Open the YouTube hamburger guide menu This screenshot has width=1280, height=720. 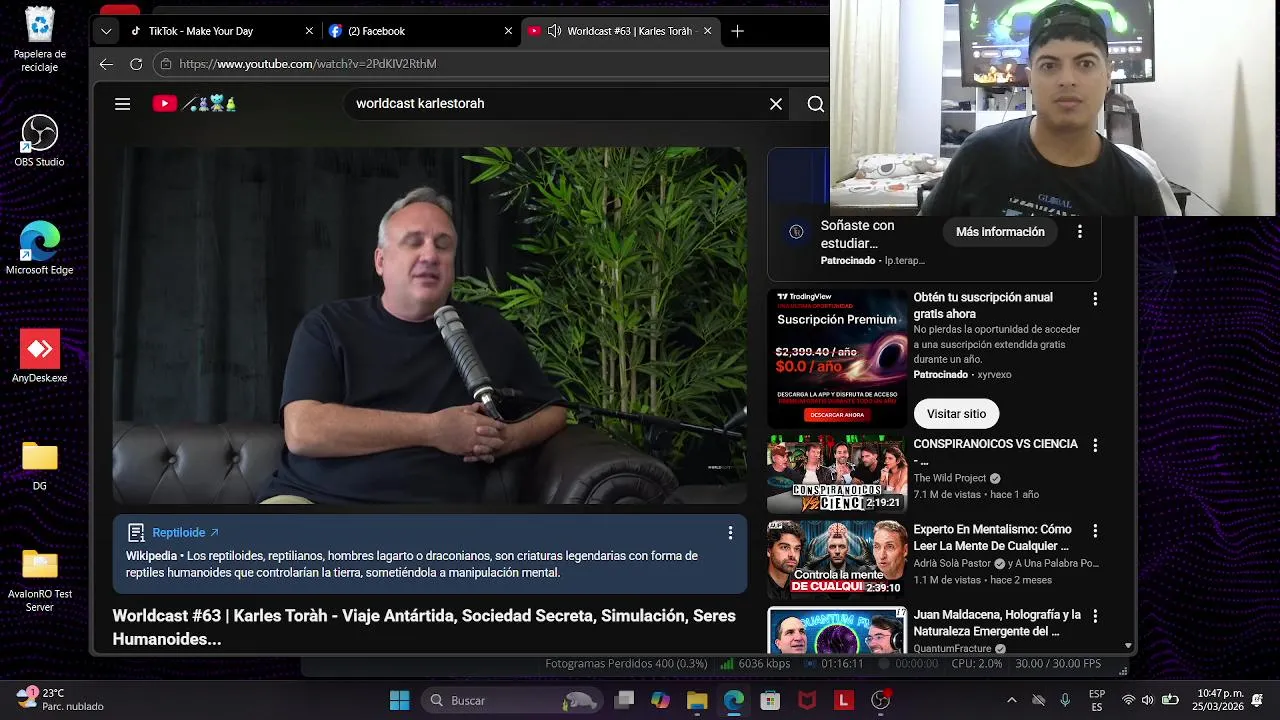click(x=122, y=104)
